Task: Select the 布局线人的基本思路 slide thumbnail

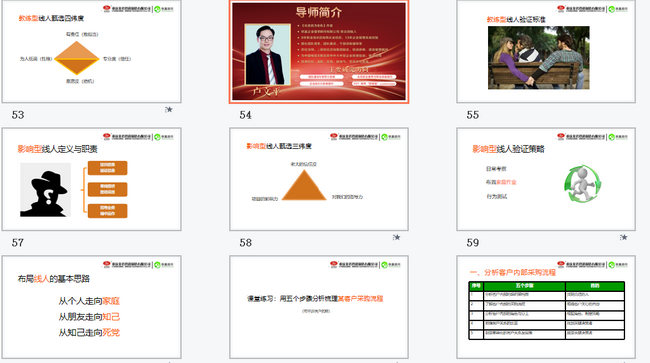Action: pos(92,307)
